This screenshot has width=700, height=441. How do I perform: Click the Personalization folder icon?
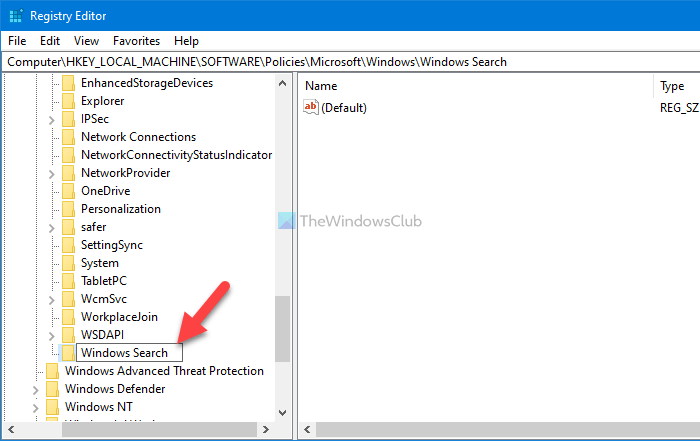(x=68, y=209)
